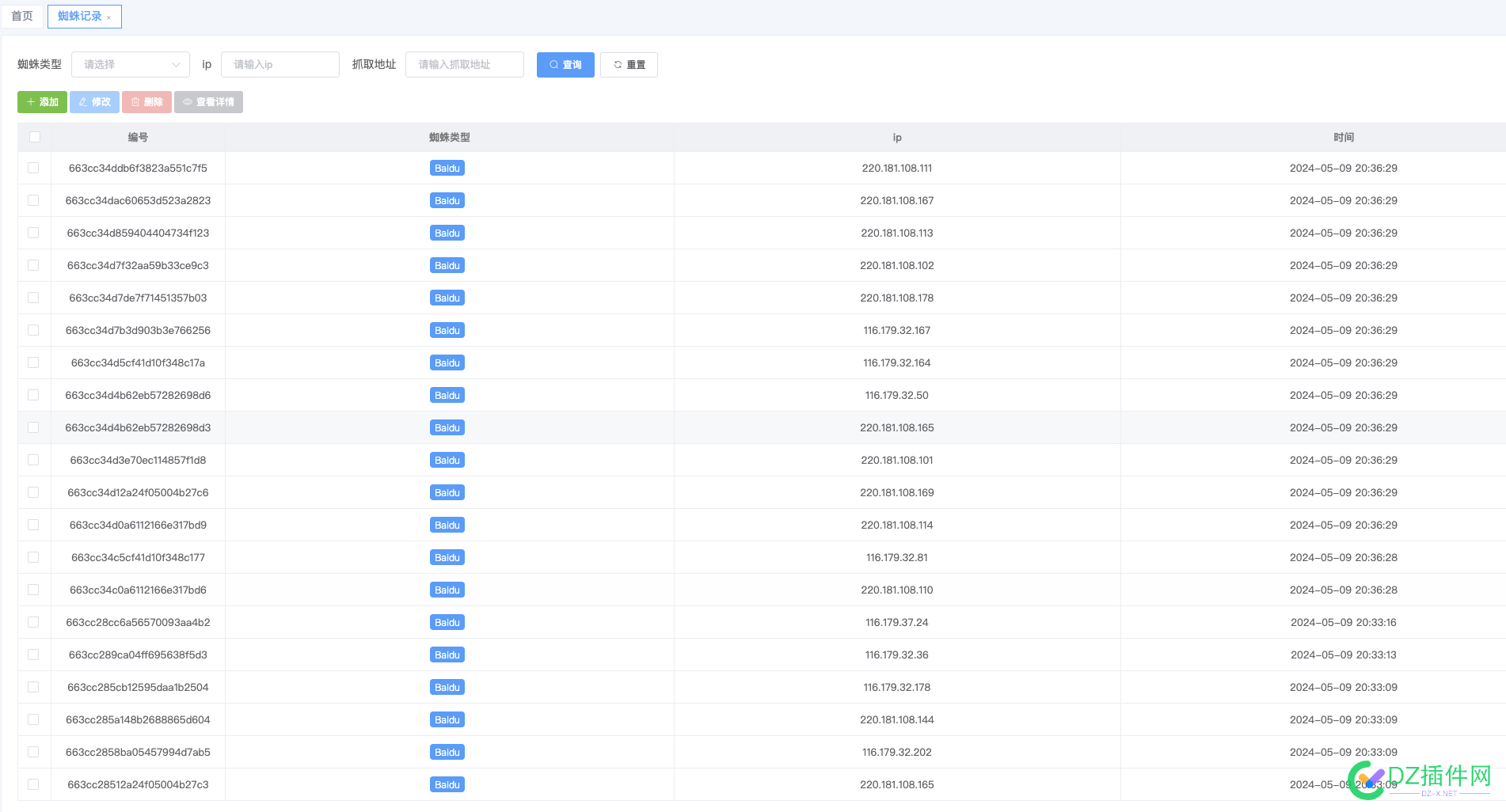Check the row 663cc34c5cf41d10f348c177

[33, 557]
